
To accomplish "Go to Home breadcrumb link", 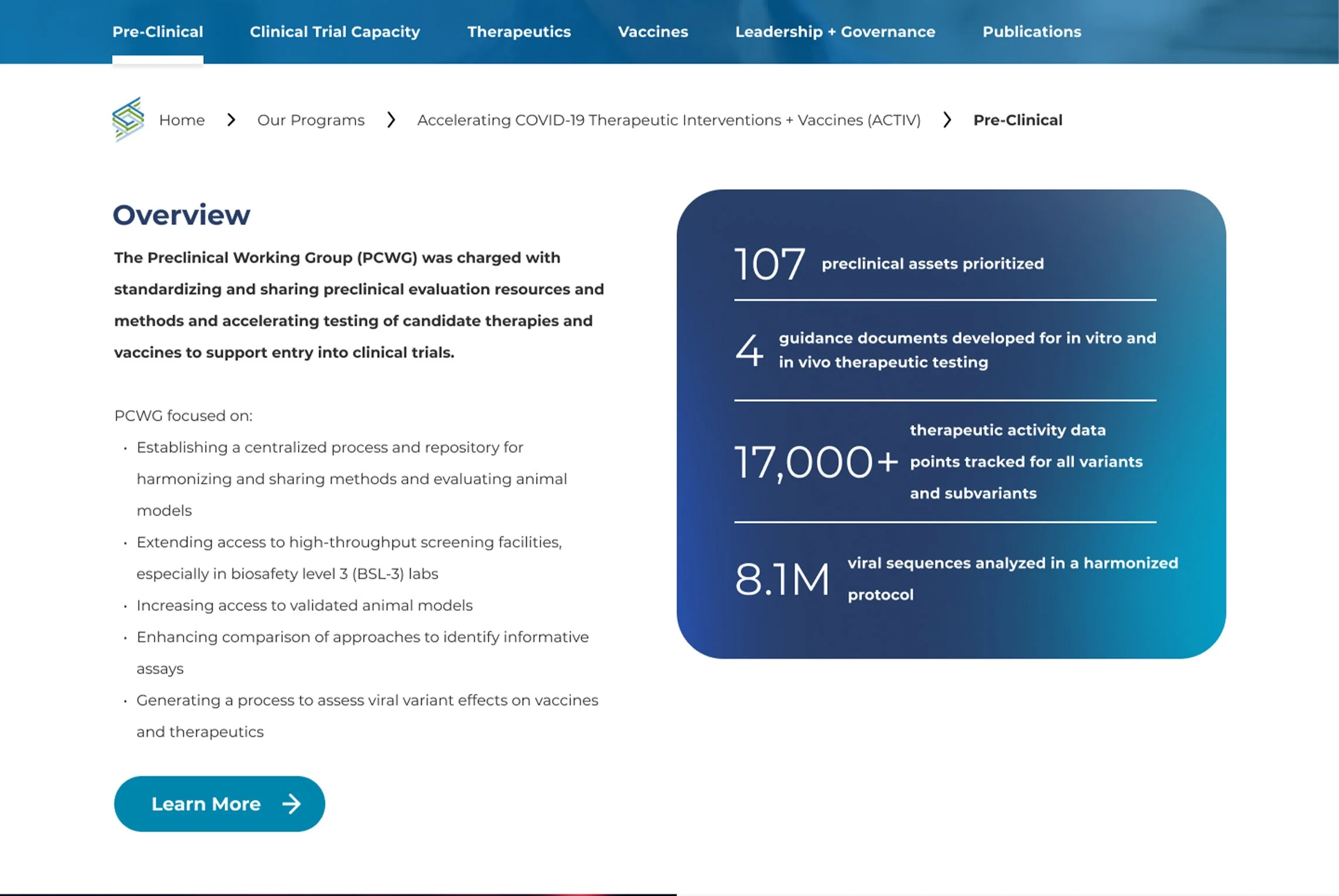I will pos(182,120).
